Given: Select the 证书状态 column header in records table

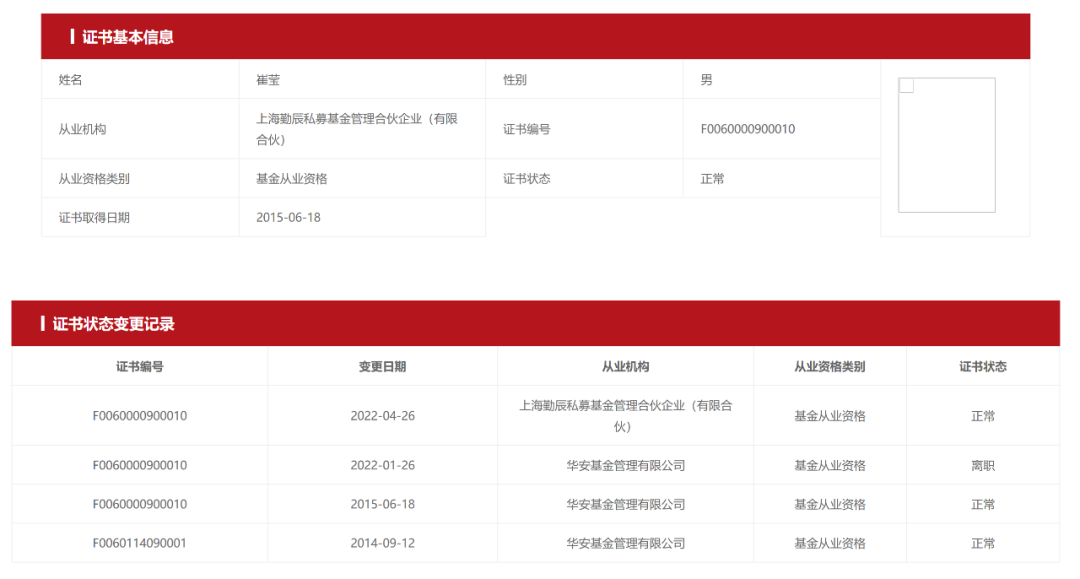Looking at the screenshot, I should tap(982, 367).
